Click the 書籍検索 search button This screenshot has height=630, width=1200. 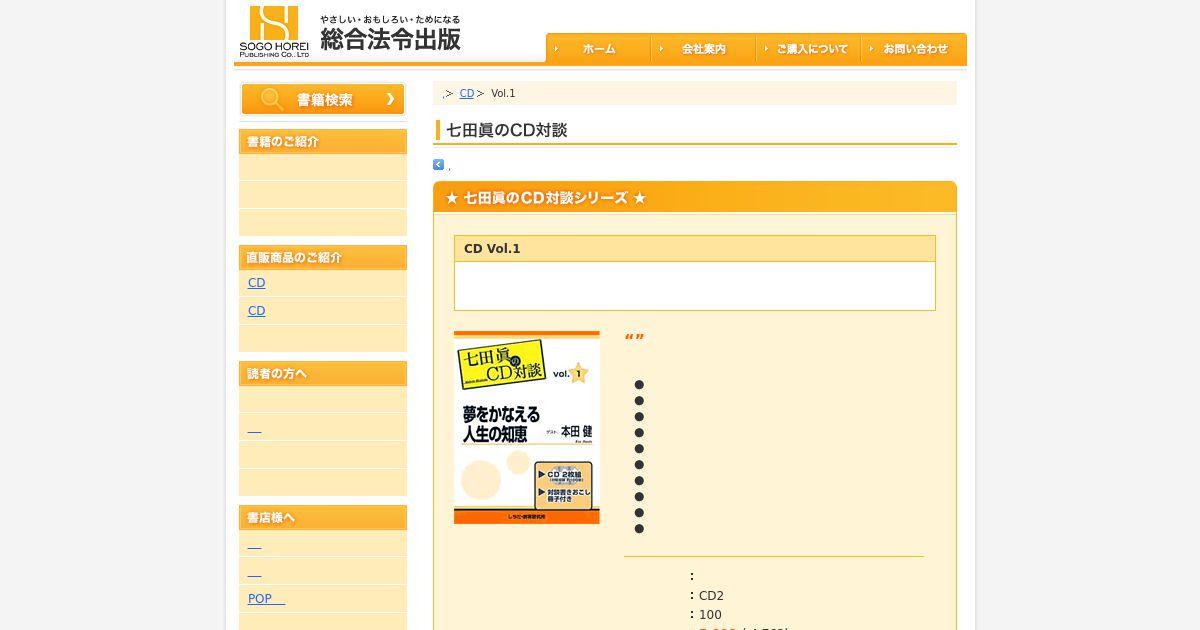323,99
